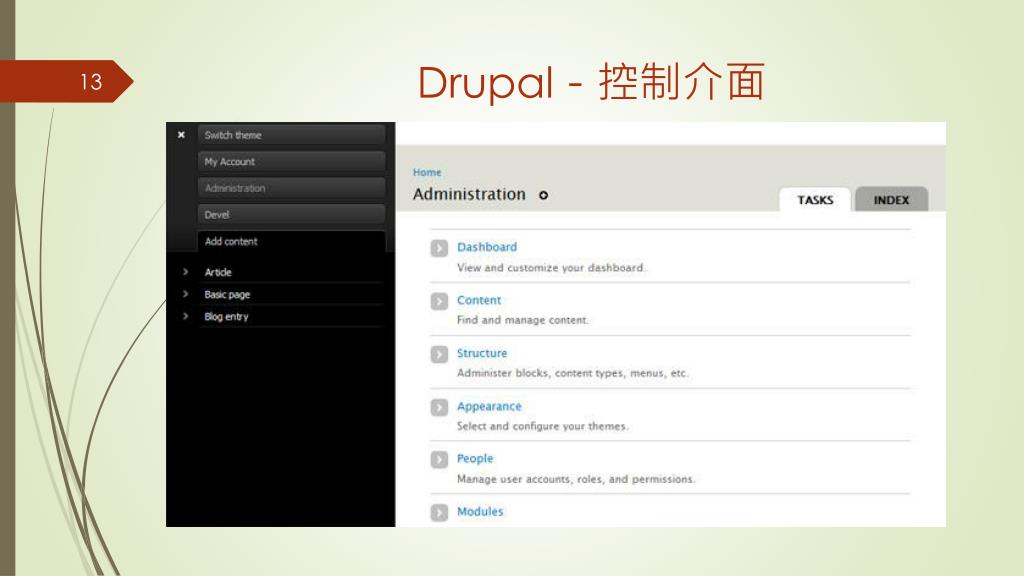Click text 'Administer blocks, content types, menus, etc.'
Image resolution: width=1024 pixels, height=576 pixels.
pyautogui.click(x=573, y=373)
